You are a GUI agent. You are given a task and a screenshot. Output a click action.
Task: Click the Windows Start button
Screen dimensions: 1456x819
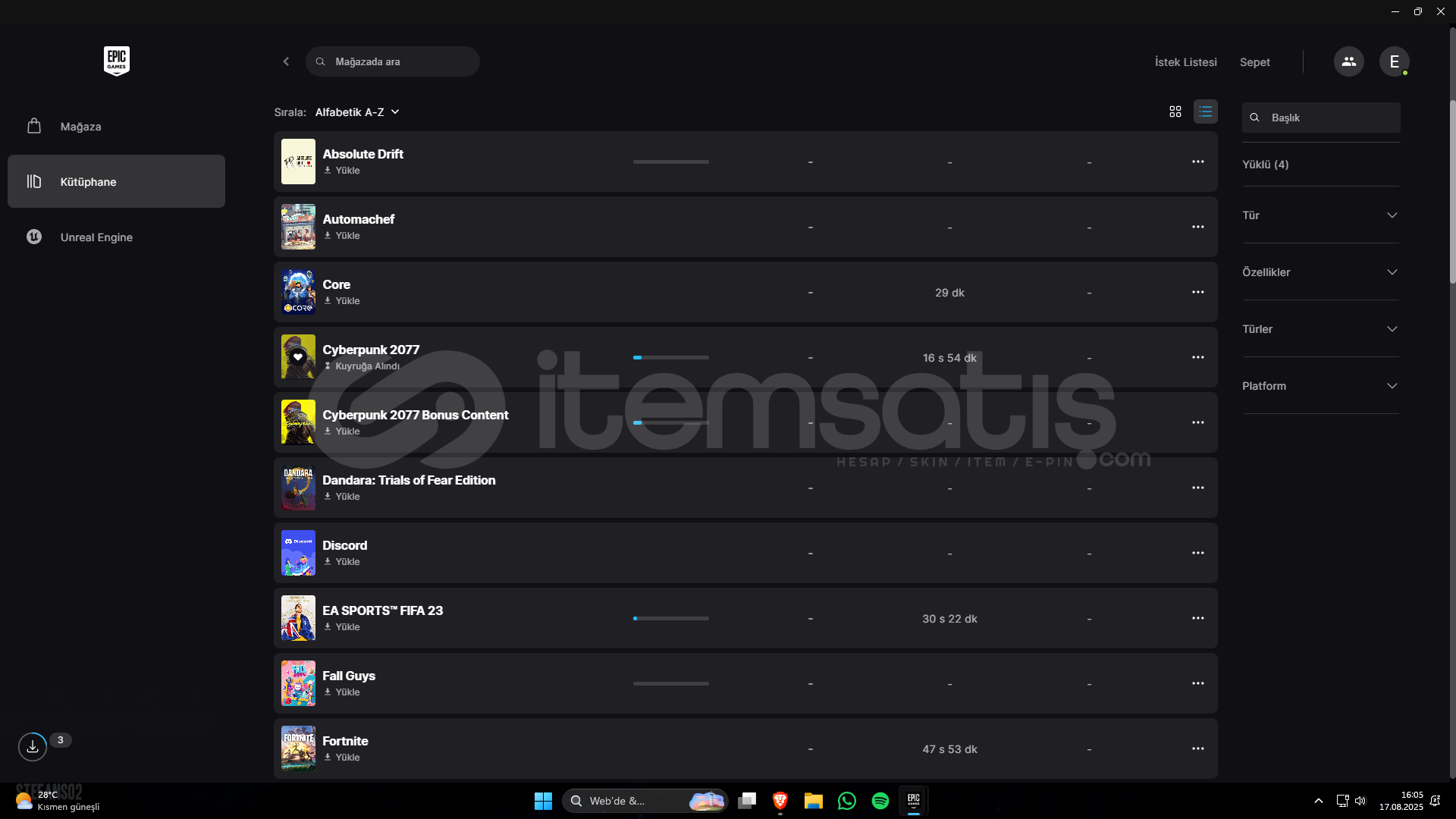pyautogui.click(x=543, y=801)
